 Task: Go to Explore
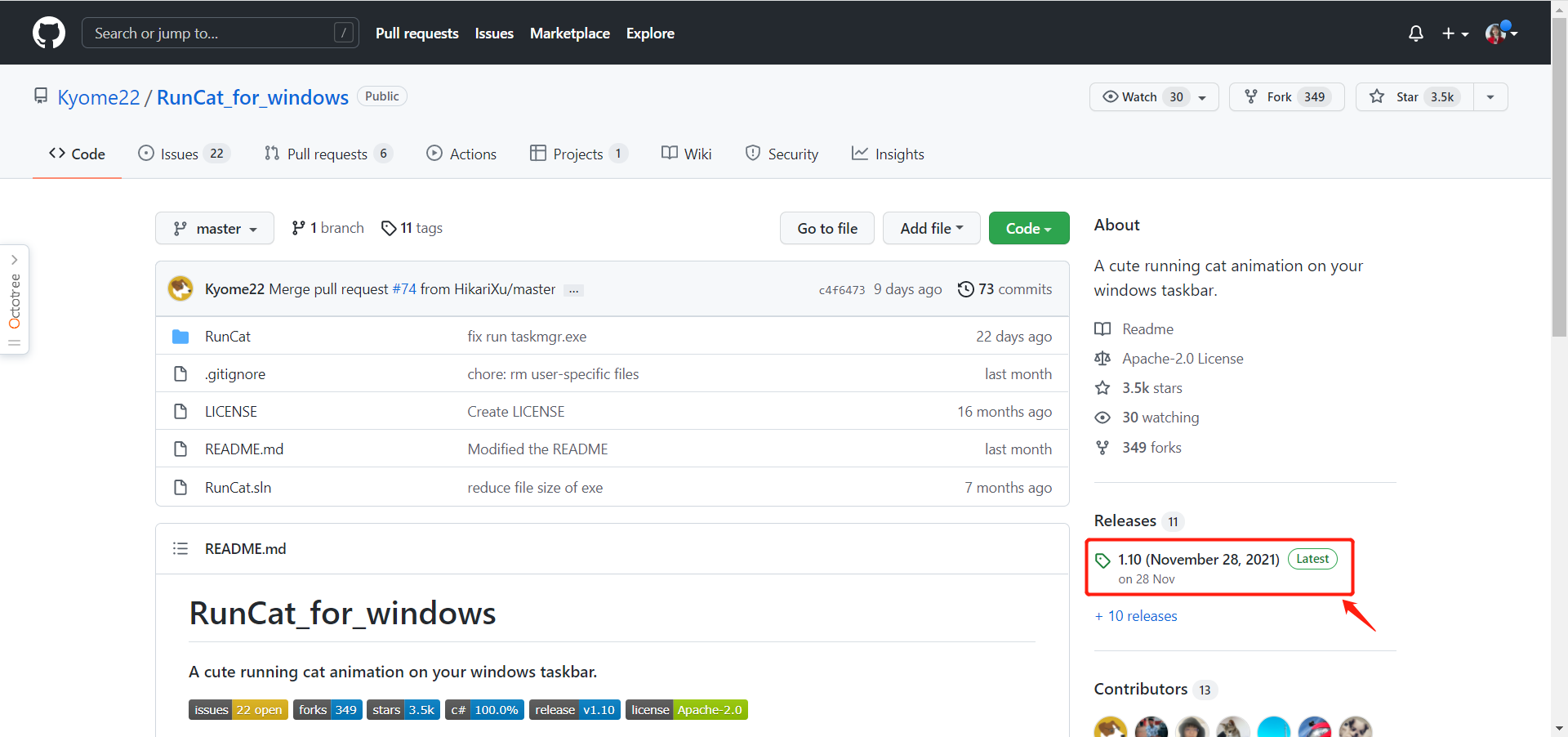coord(650,33)
